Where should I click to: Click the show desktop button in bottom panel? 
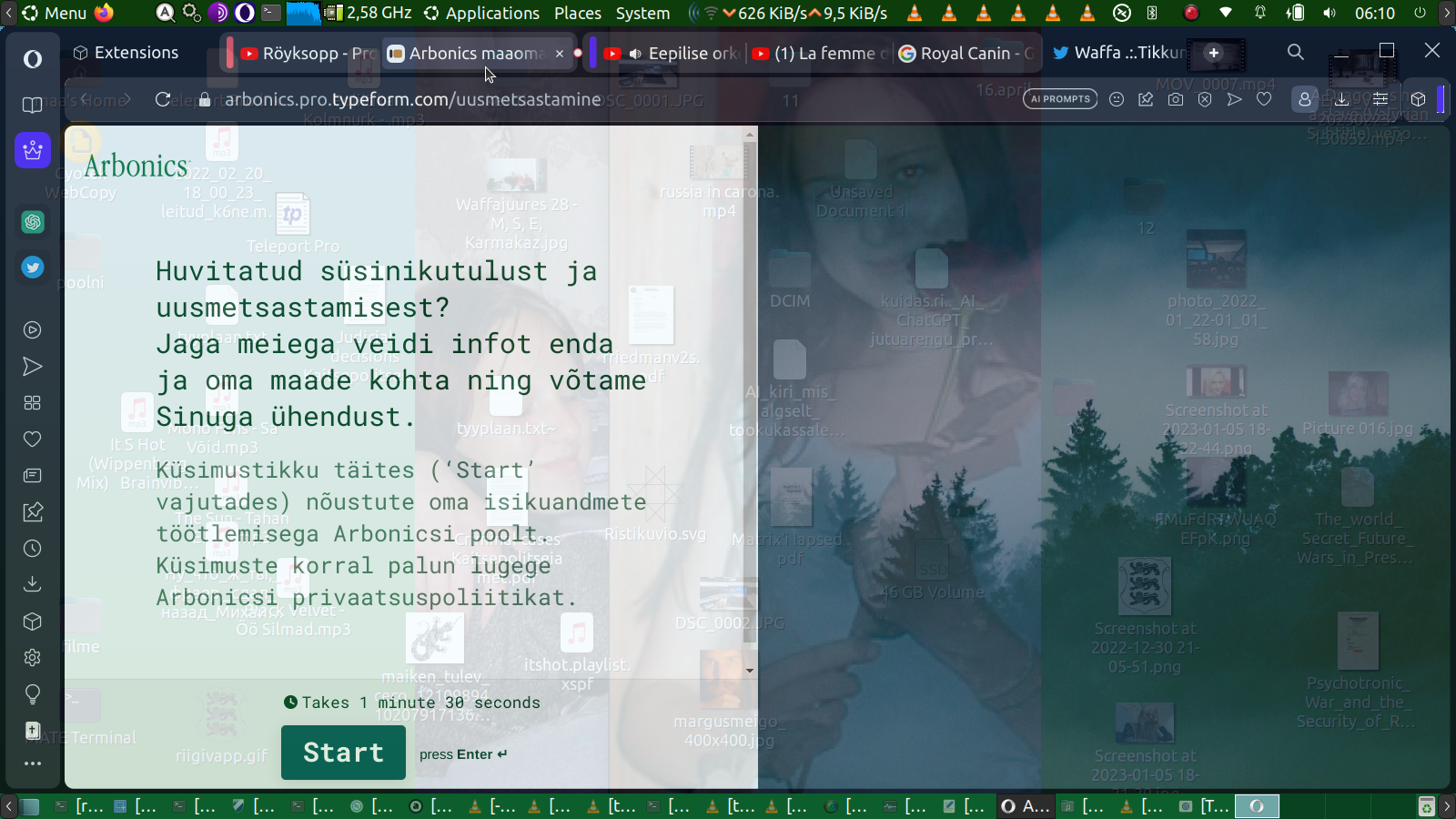(30, 806)
